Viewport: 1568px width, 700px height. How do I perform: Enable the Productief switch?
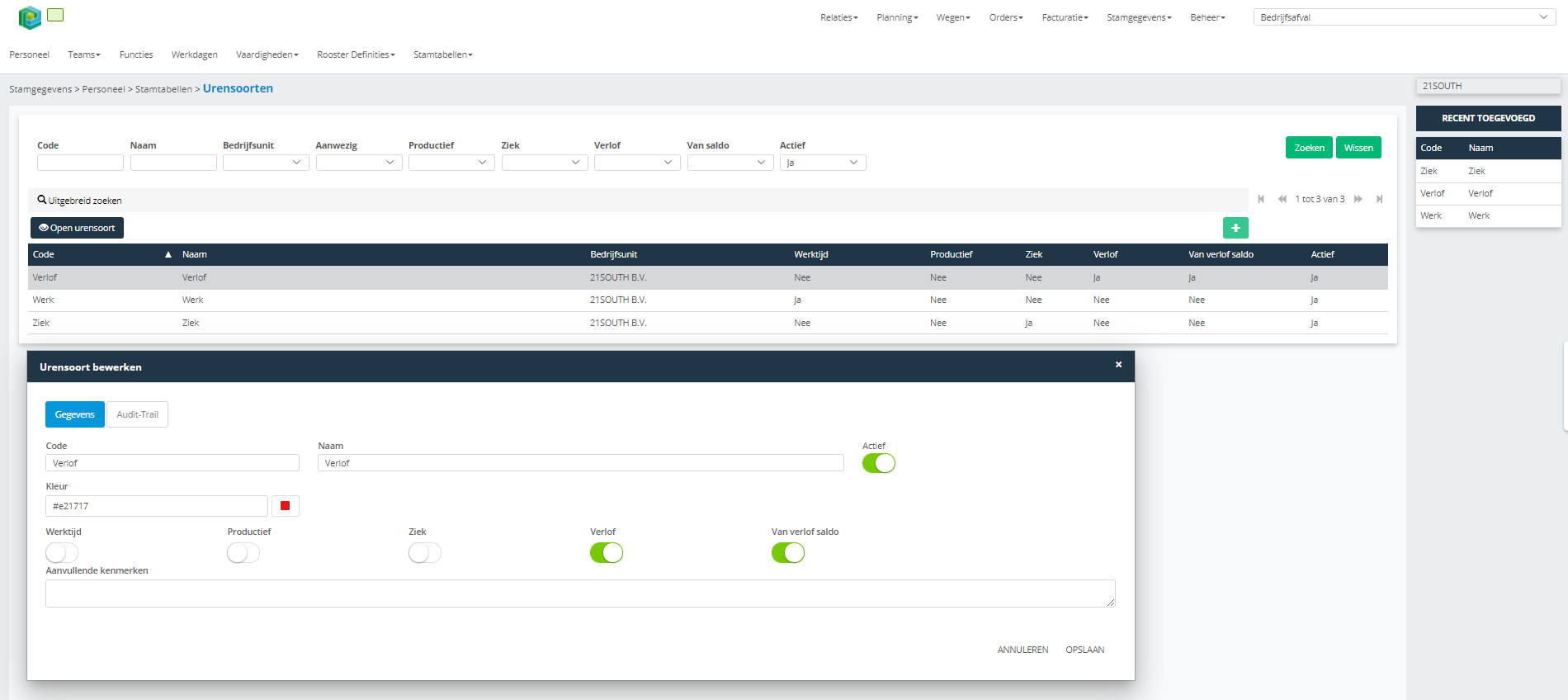(243, 552)
